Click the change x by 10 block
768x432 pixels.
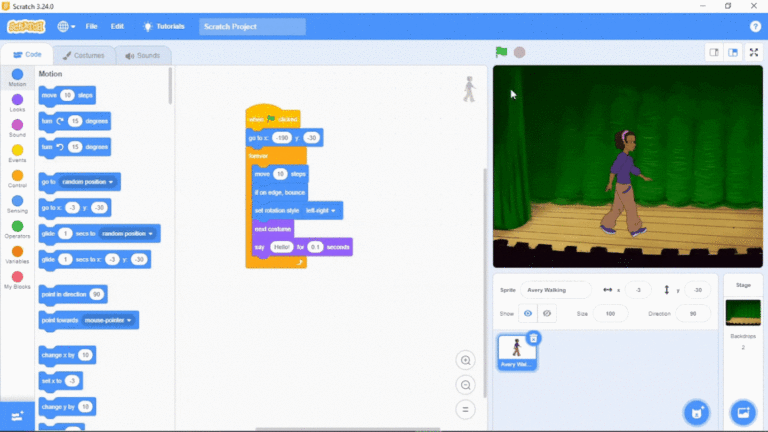(67, 355)
